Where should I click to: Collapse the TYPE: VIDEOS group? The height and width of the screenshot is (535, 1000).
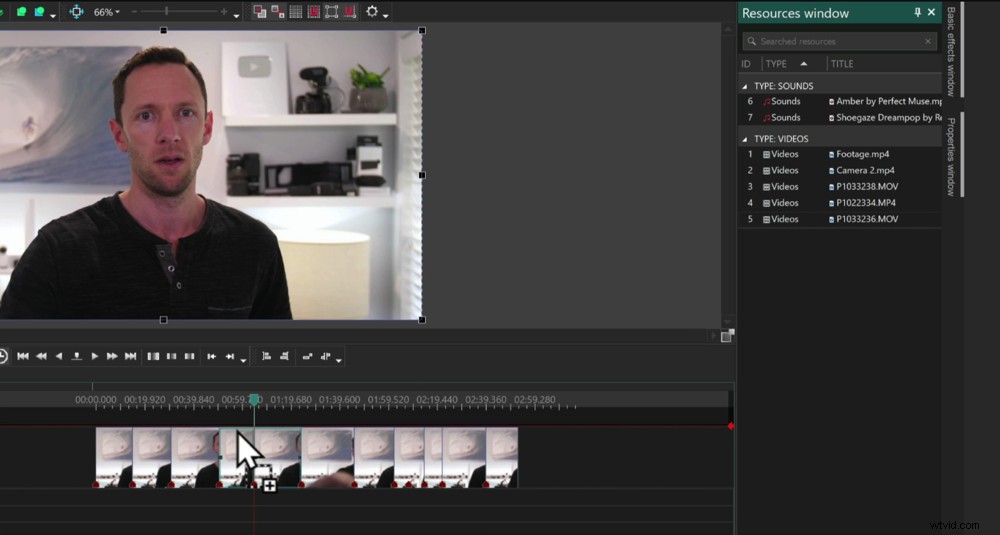pos(744,139)
